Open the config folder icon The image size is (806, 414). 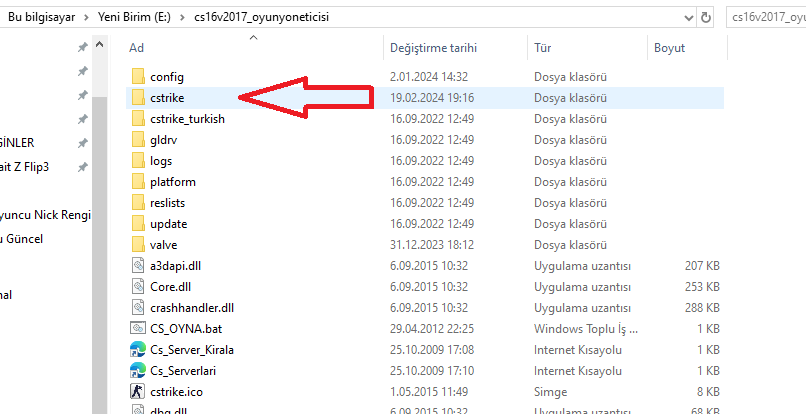[x=138, y=77]
